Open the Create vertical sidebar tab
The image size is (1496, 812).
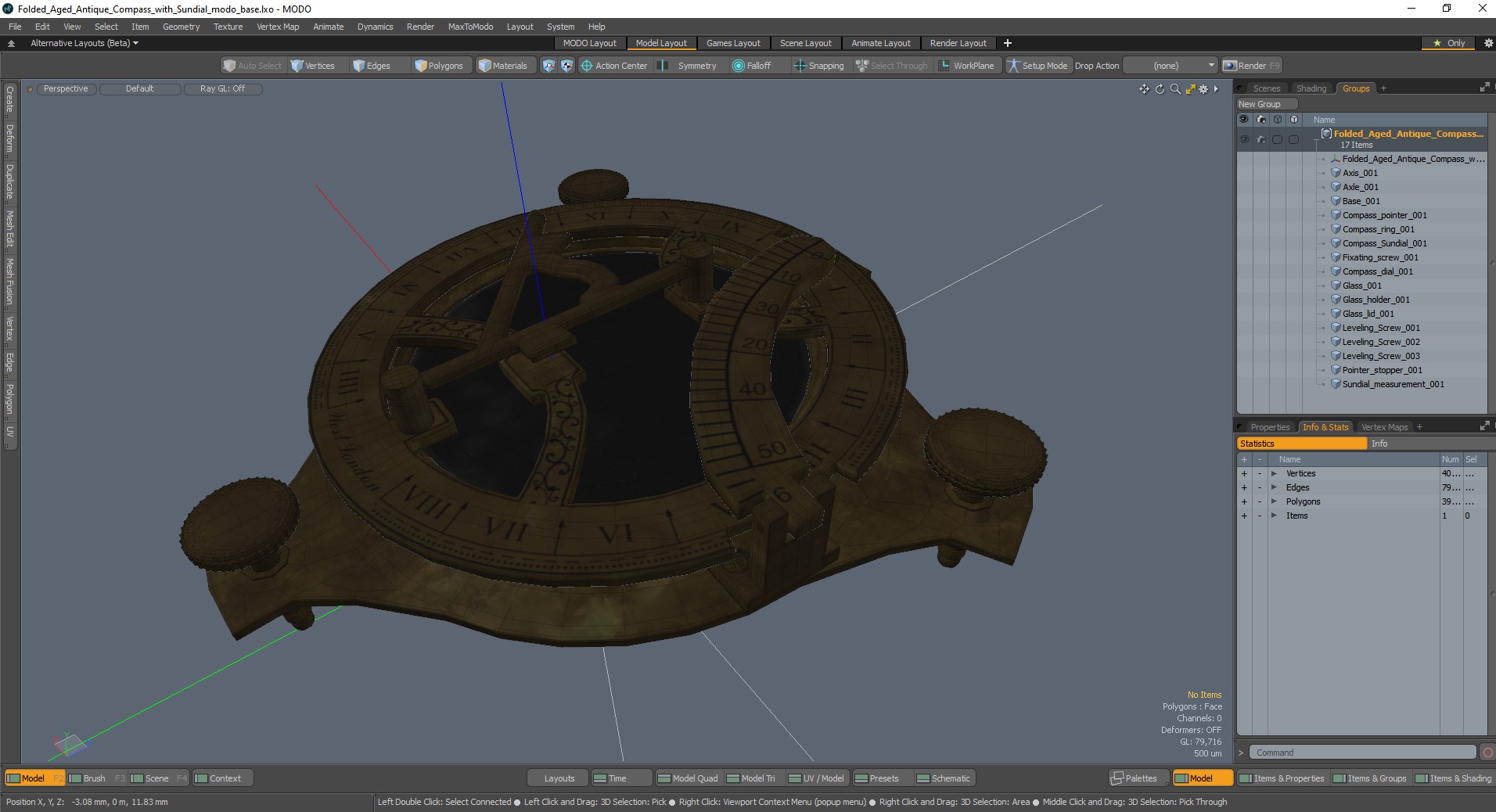pyautogui.click(x=9, y=100)
